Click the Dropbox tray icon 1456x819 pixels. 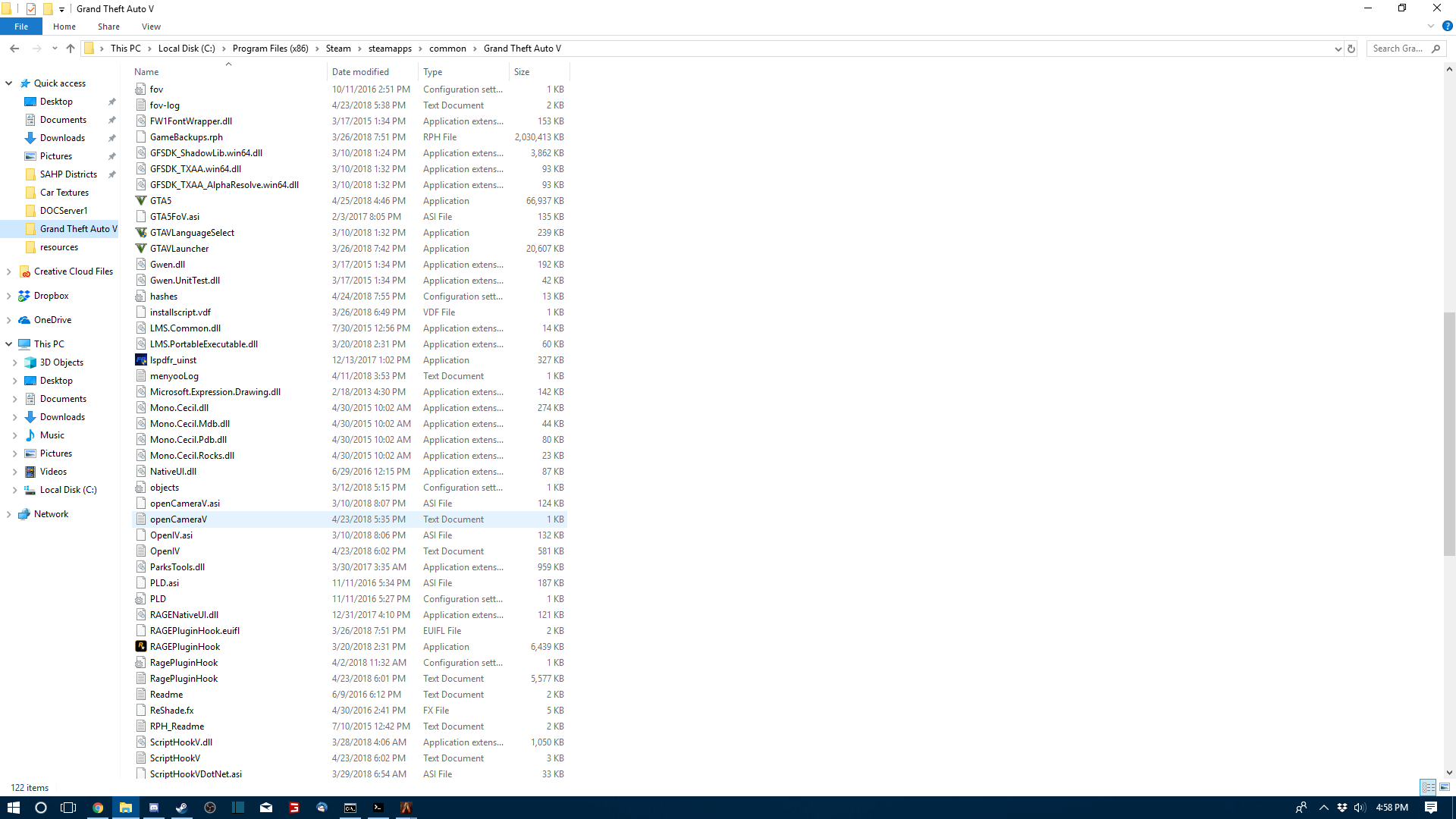1341,808
